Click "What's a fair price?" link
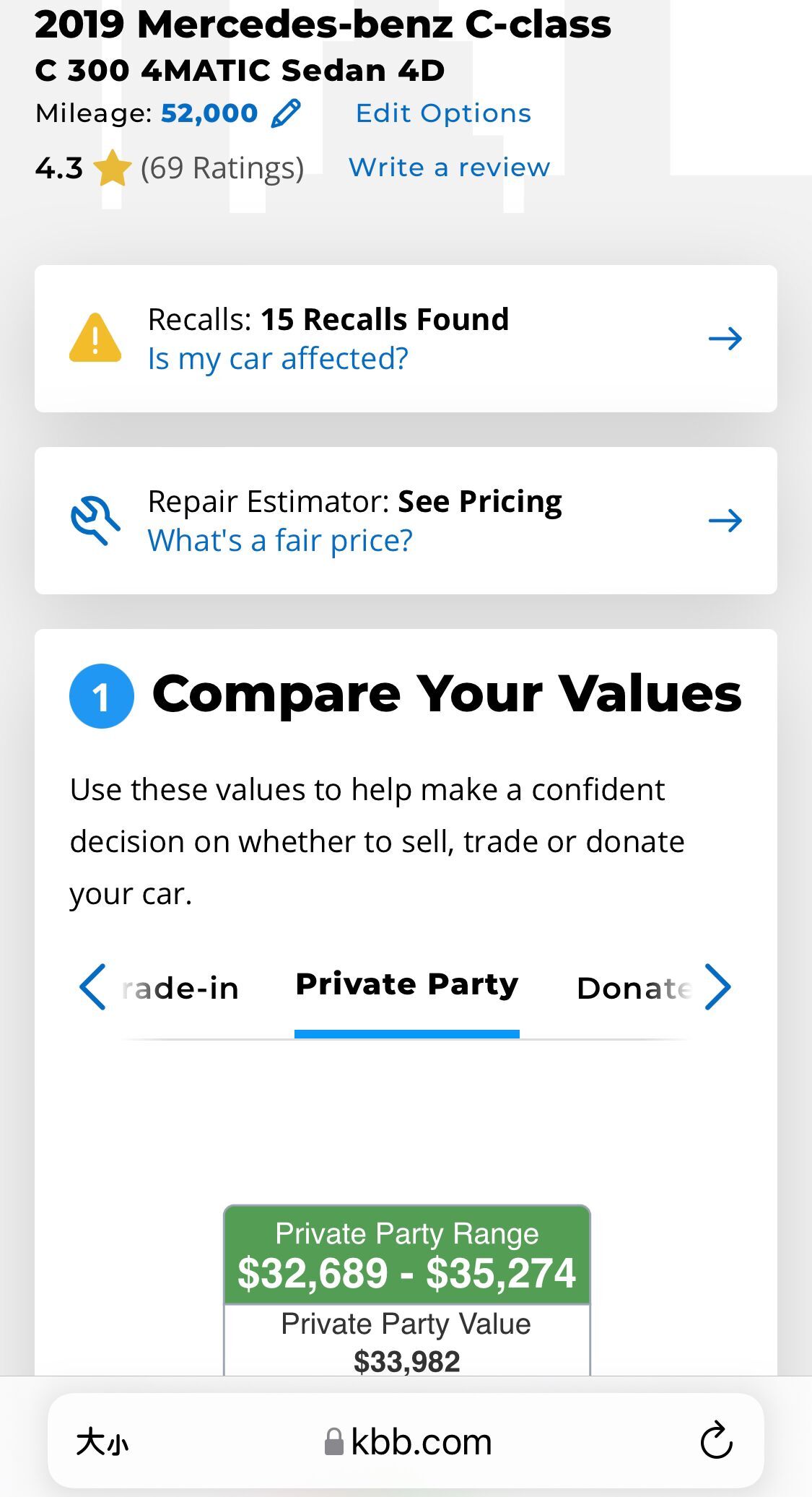The height and width of the screenshot is (1497, 812). coord(280,541)
